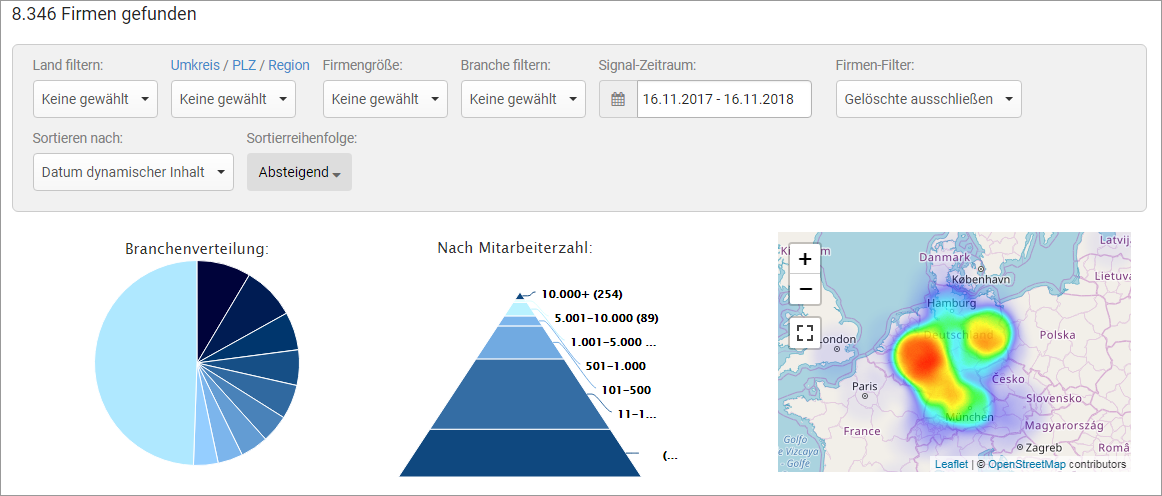
Task: Open the Leaflet attribution link
Action: (x=951, y=464)
